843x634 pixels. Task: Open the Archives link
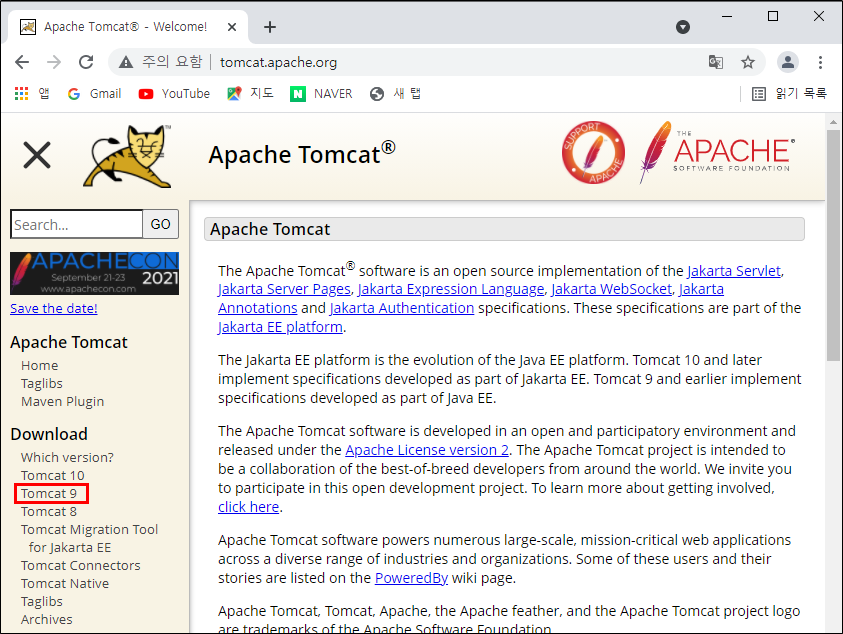pos(47,619)
